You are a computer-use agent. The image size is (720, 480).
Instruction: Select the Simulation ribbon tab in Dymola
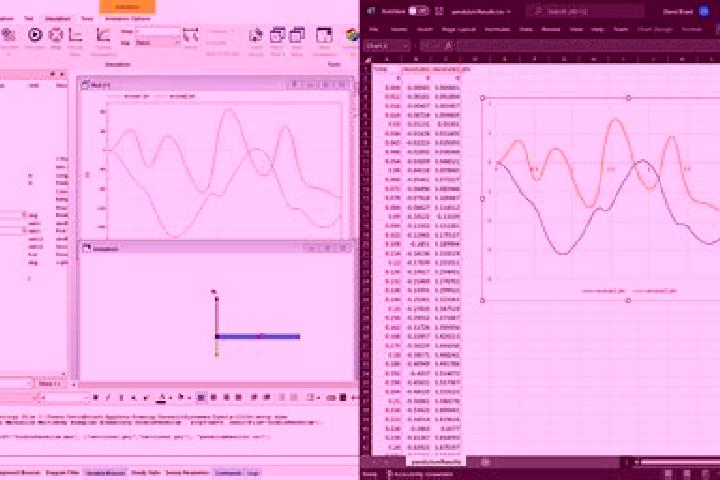58,19
